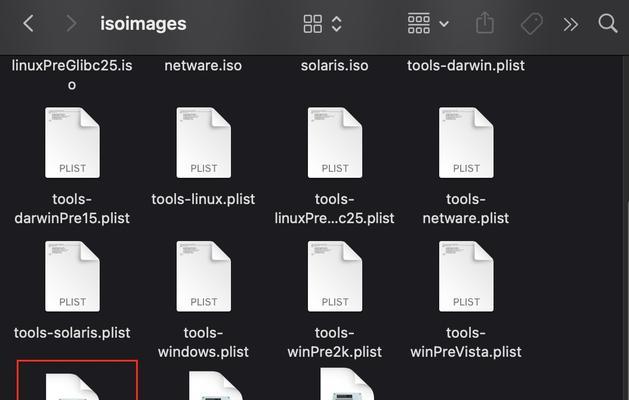Click the Share toolbar icon
Image resolution: width=629 pixels, height=400 pixels.
coord(485,23)
